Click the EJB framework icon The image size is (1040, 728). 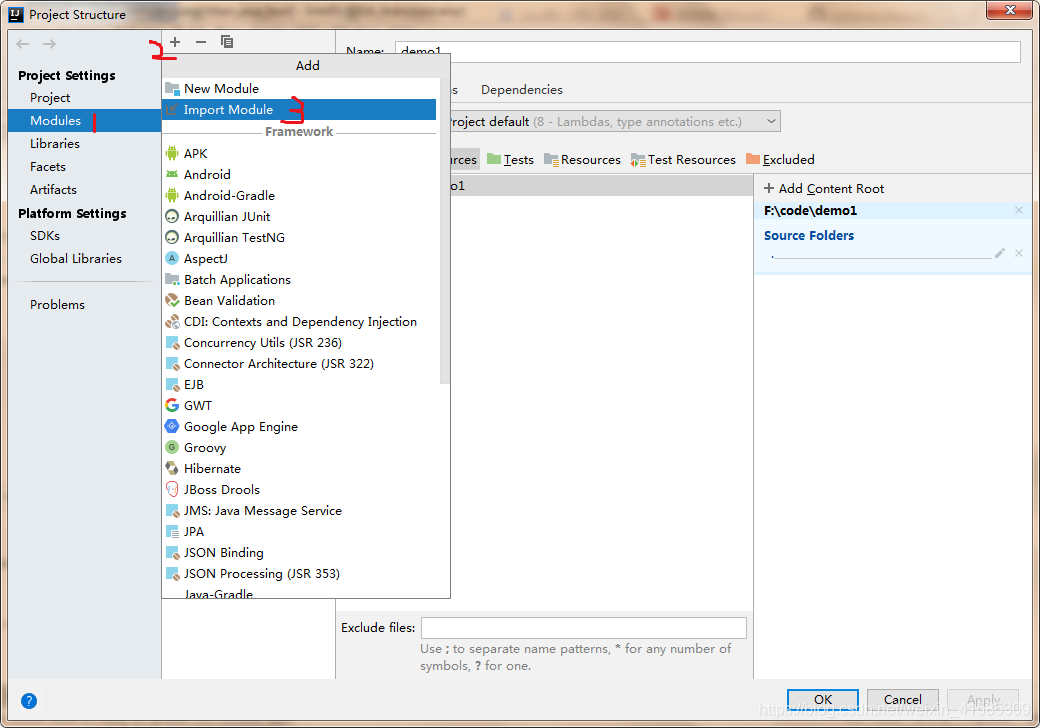(x=172, y=385)
